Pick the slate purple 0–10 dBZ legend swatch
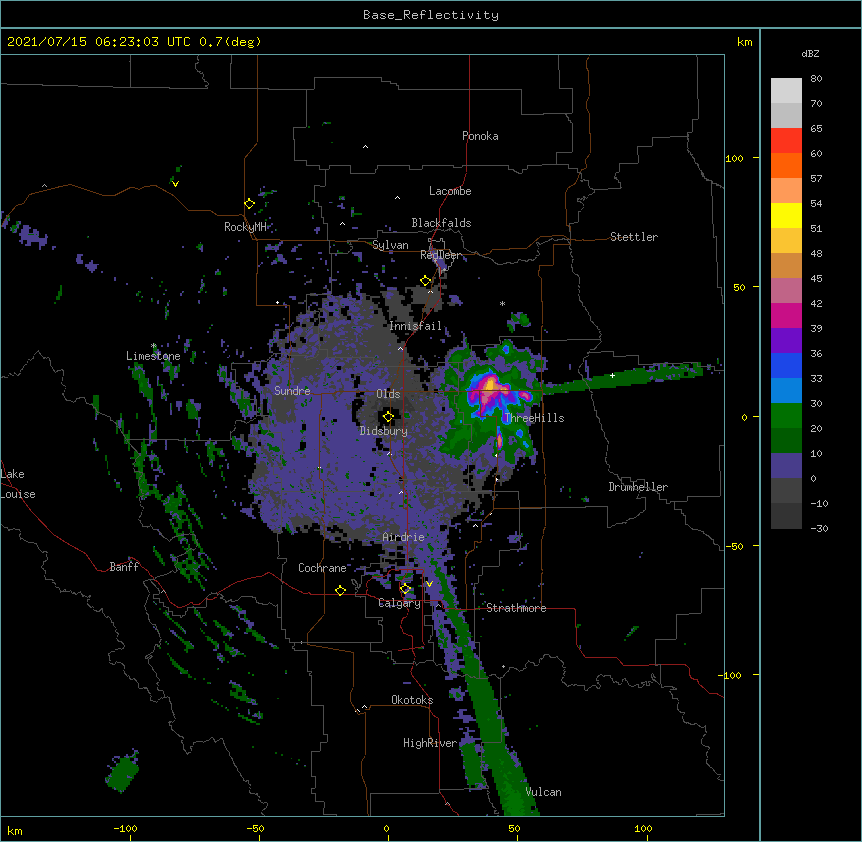 pos(786,466)
